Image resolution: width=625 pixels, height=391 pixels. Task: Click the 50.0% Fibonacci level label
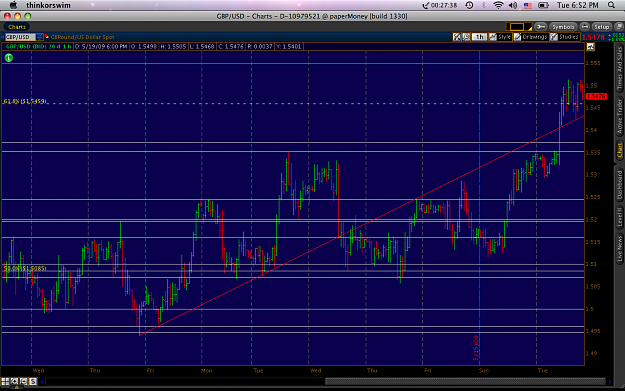(x=25, y=269)
